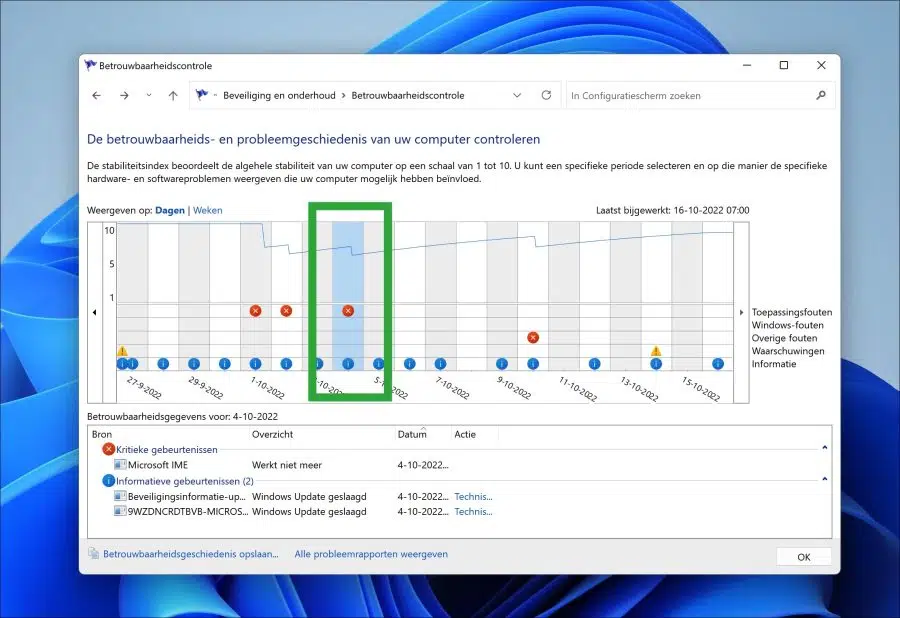The width and height of the screenshot is (900, 618).
Task: Click the OK button
Action: coord(804,557)
